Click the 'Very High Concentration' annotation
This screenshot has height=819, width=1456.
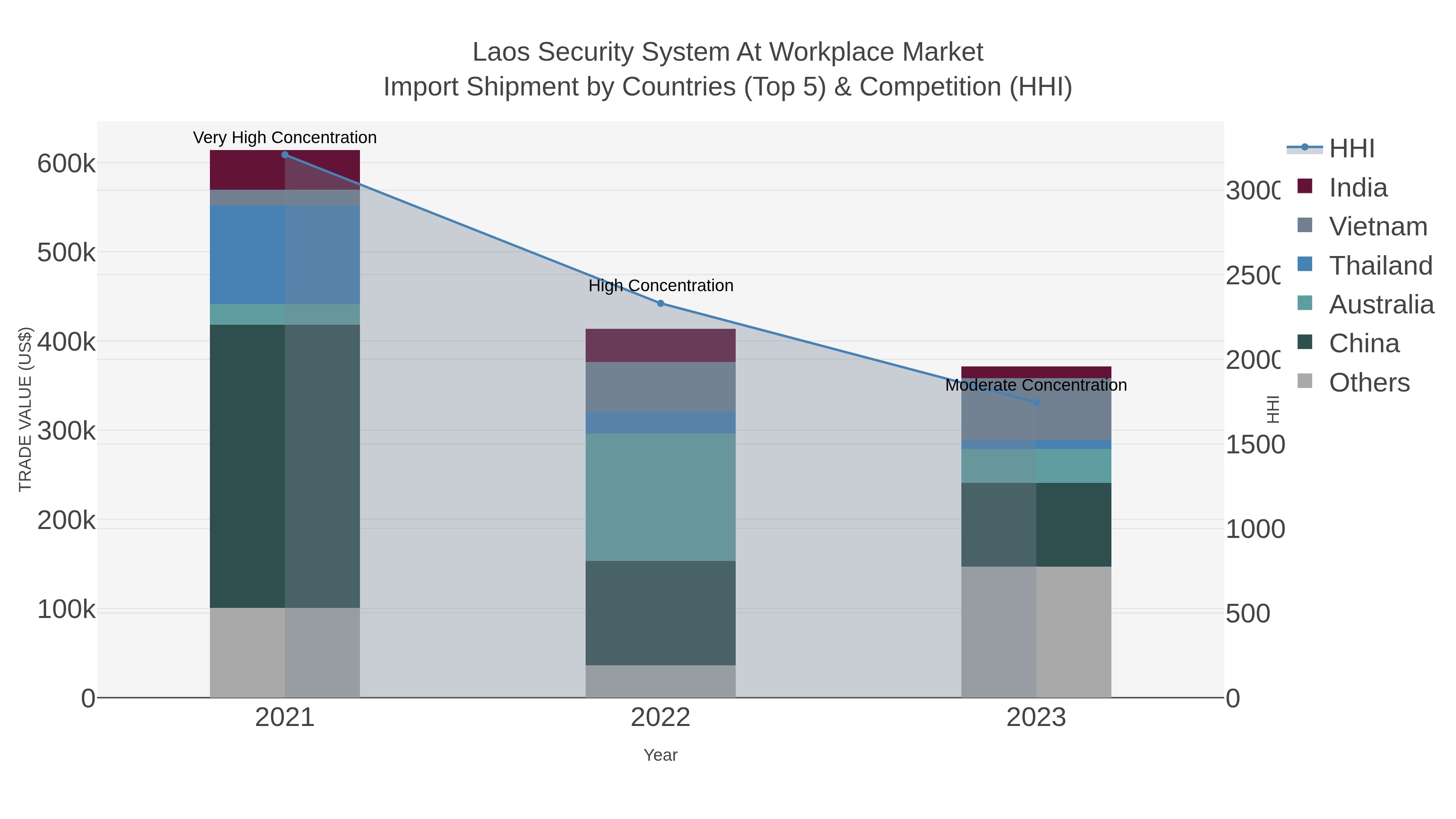[x=285, y=138]
